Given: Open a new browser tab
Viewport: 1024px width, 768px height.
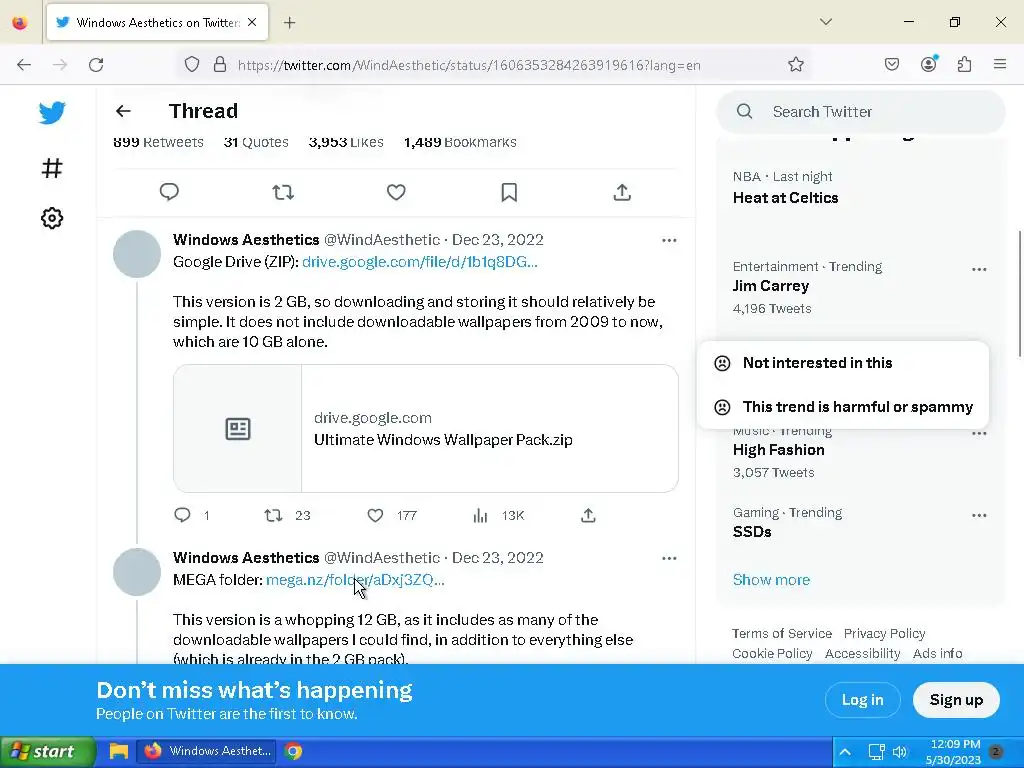Looking at the screenshot, I should point(289,23).
